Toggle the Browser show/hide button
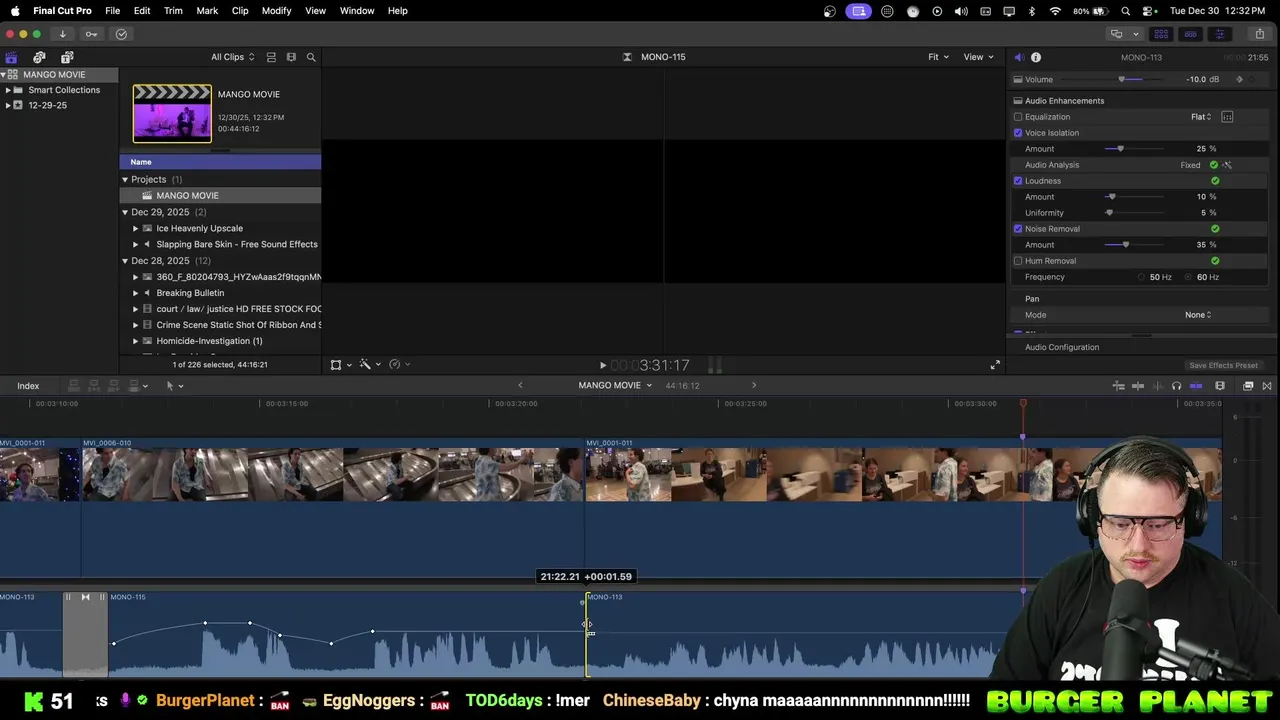This screenshot has width=1280, height=720. coord(1161,34)
